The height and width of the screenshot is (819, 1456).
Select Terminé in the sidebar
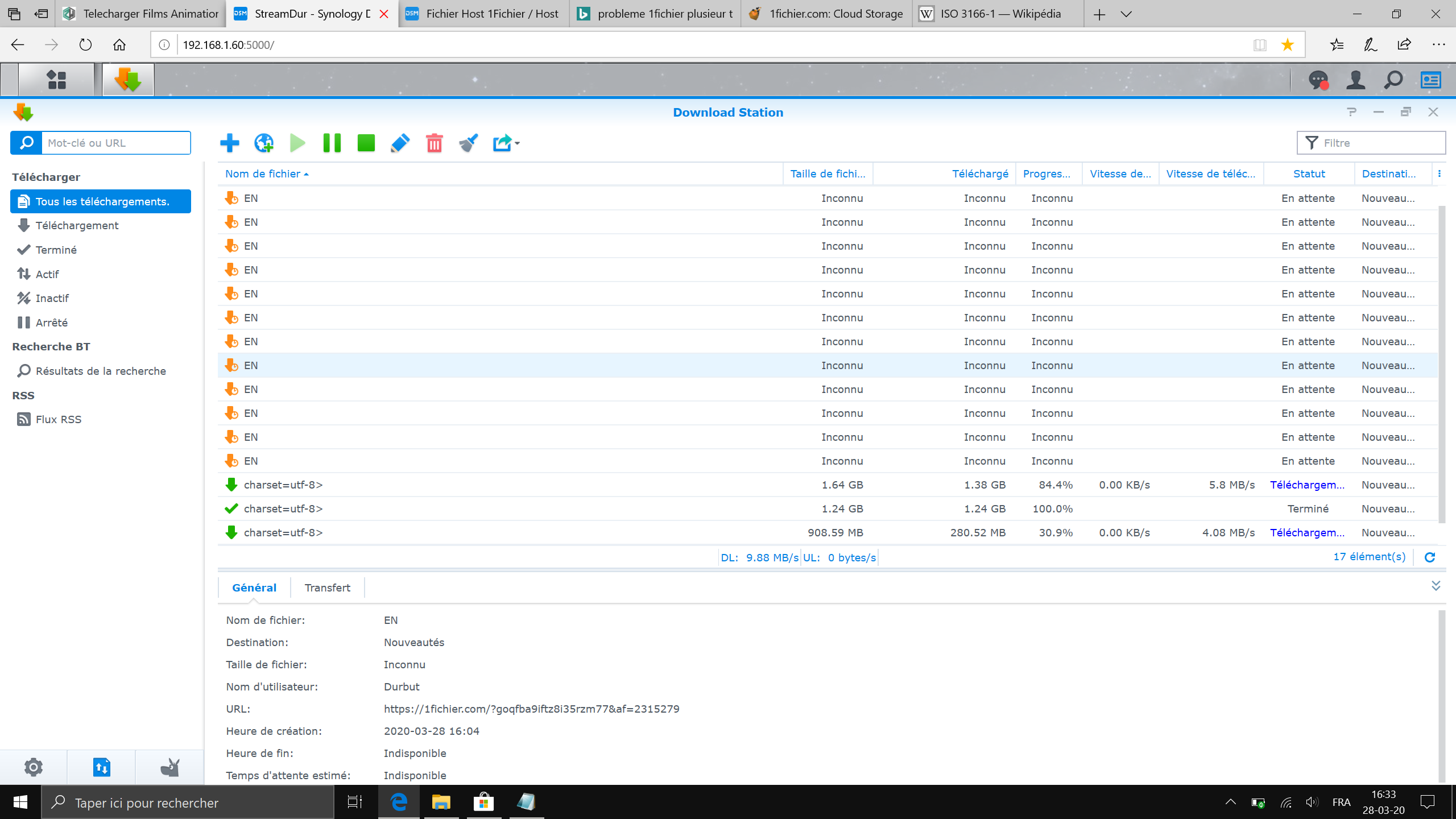click(x=56, y=250)
